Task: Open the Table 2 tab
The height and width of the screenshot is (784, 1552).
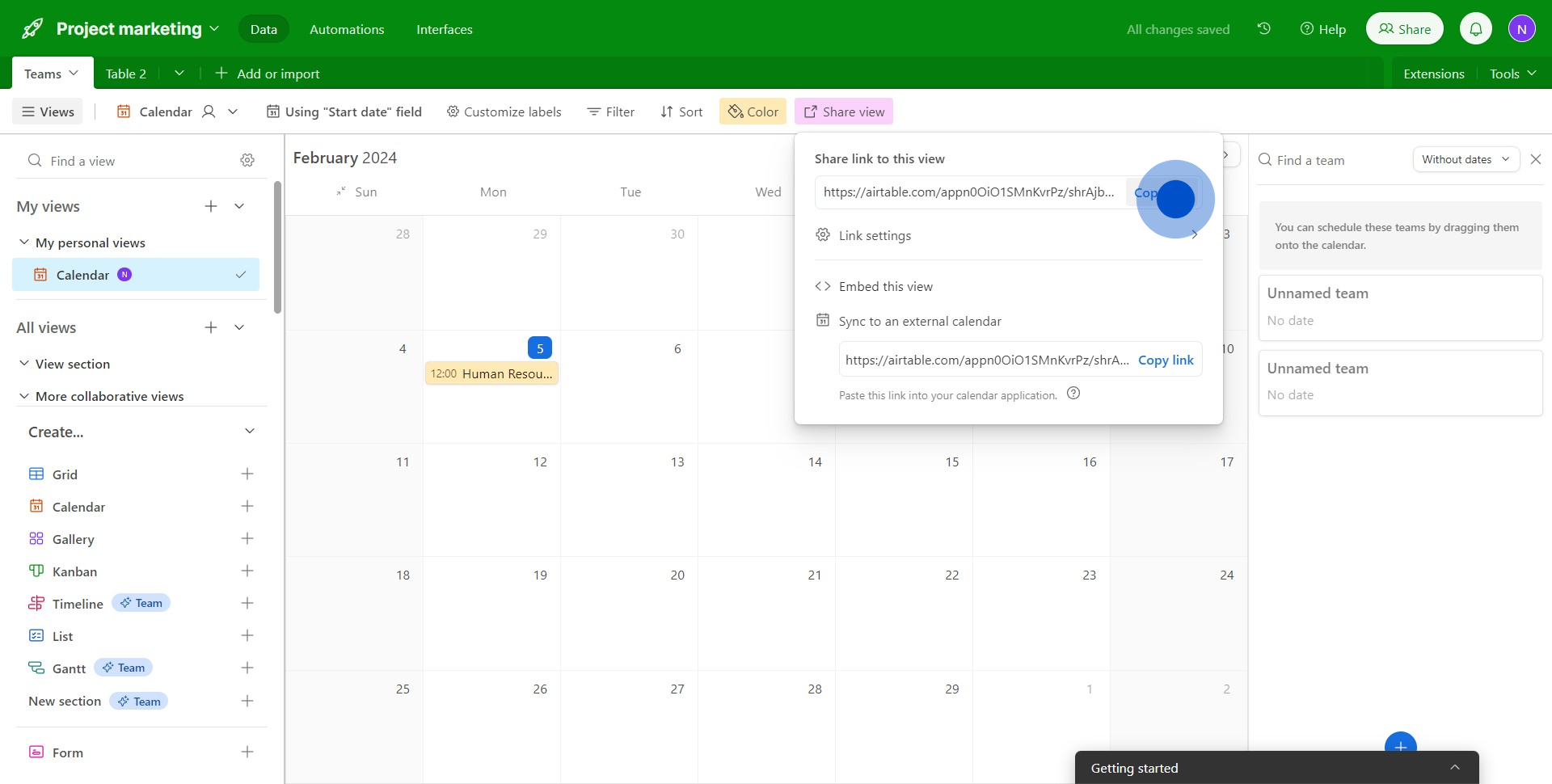Action: 126,74
